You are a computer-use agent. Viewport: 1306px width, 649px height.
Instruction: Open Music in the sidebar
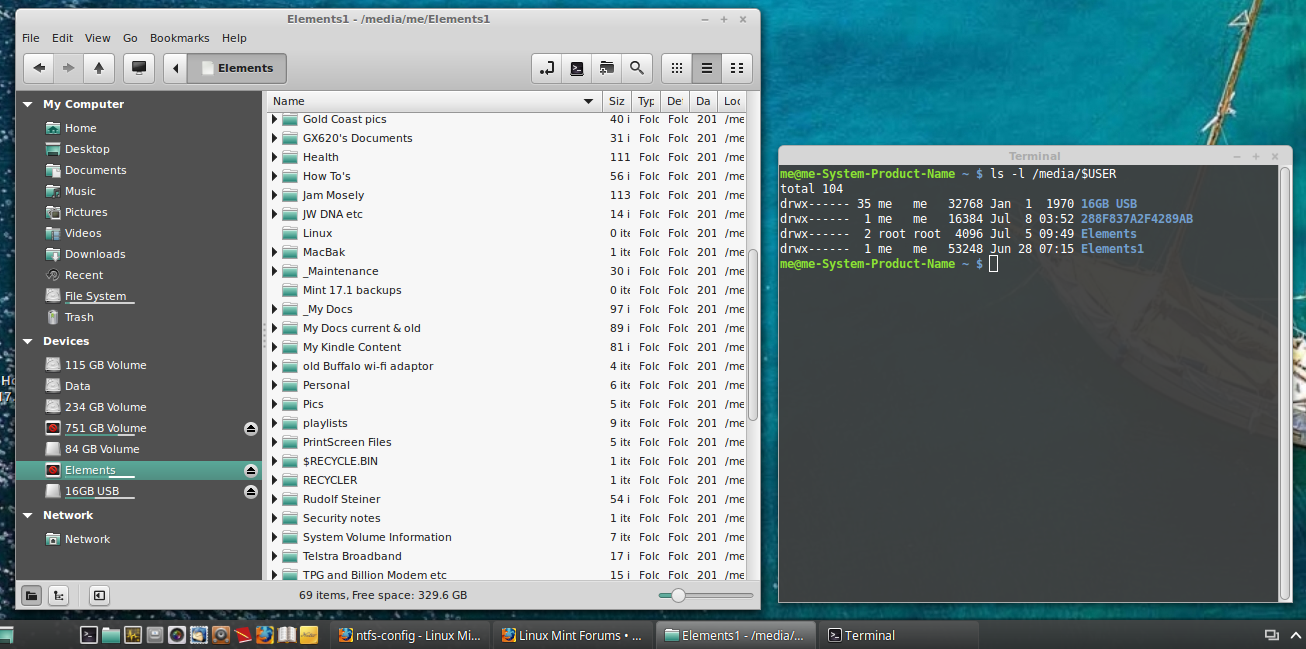tap(80, 191)
